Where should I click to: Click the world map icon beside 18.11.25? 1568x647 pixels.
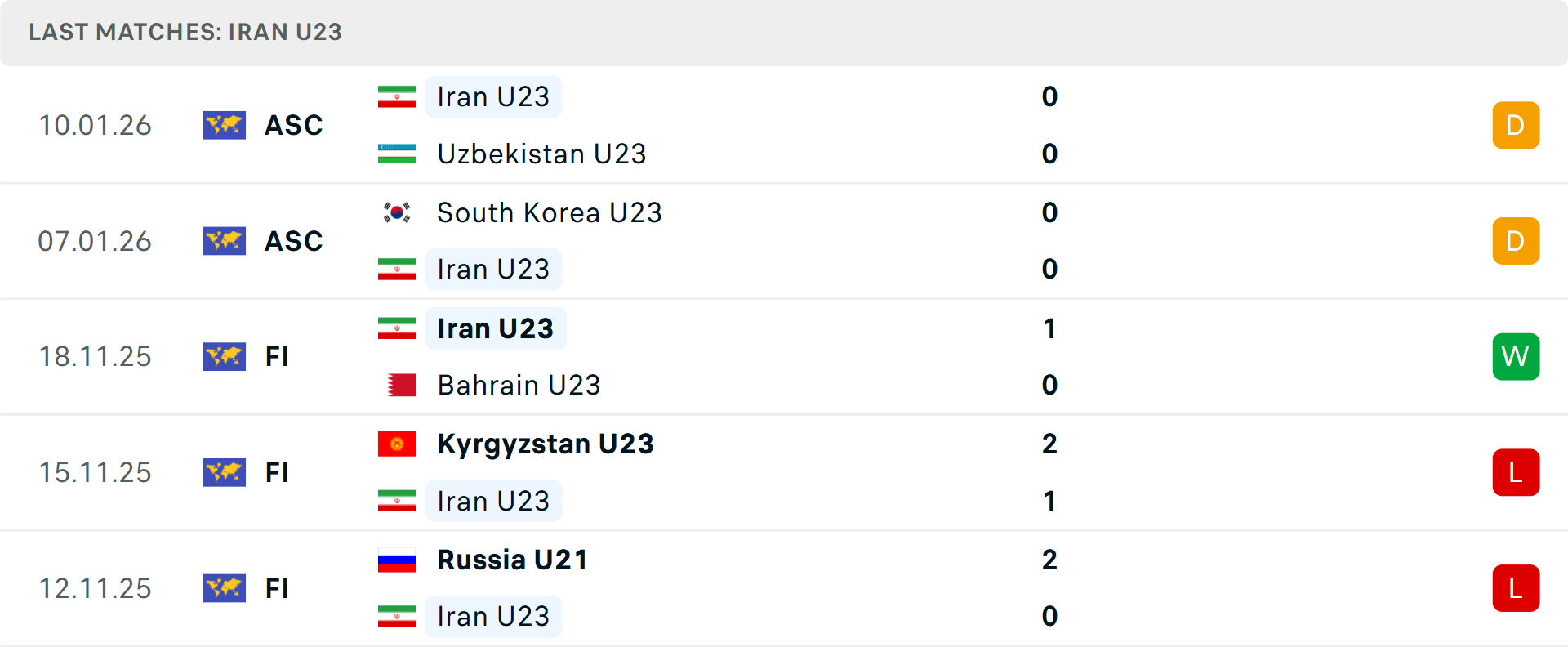[225, 356]
